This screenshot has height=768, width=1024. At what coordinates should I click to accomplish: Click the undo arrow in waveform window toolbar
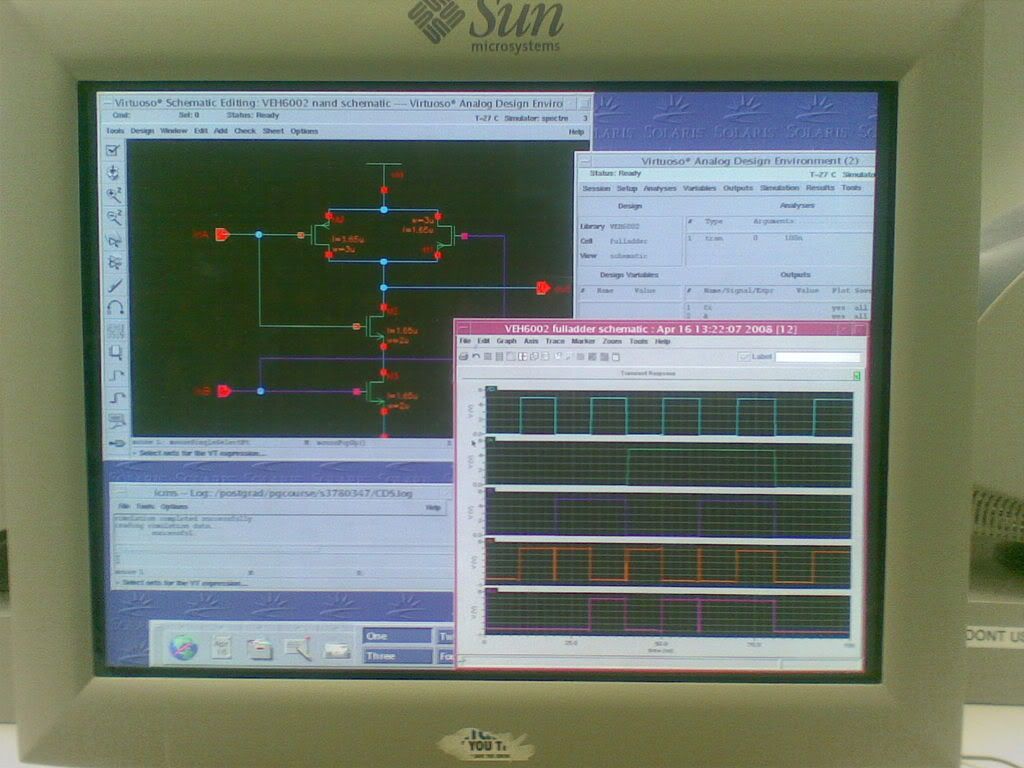click(x=476, y=357)
